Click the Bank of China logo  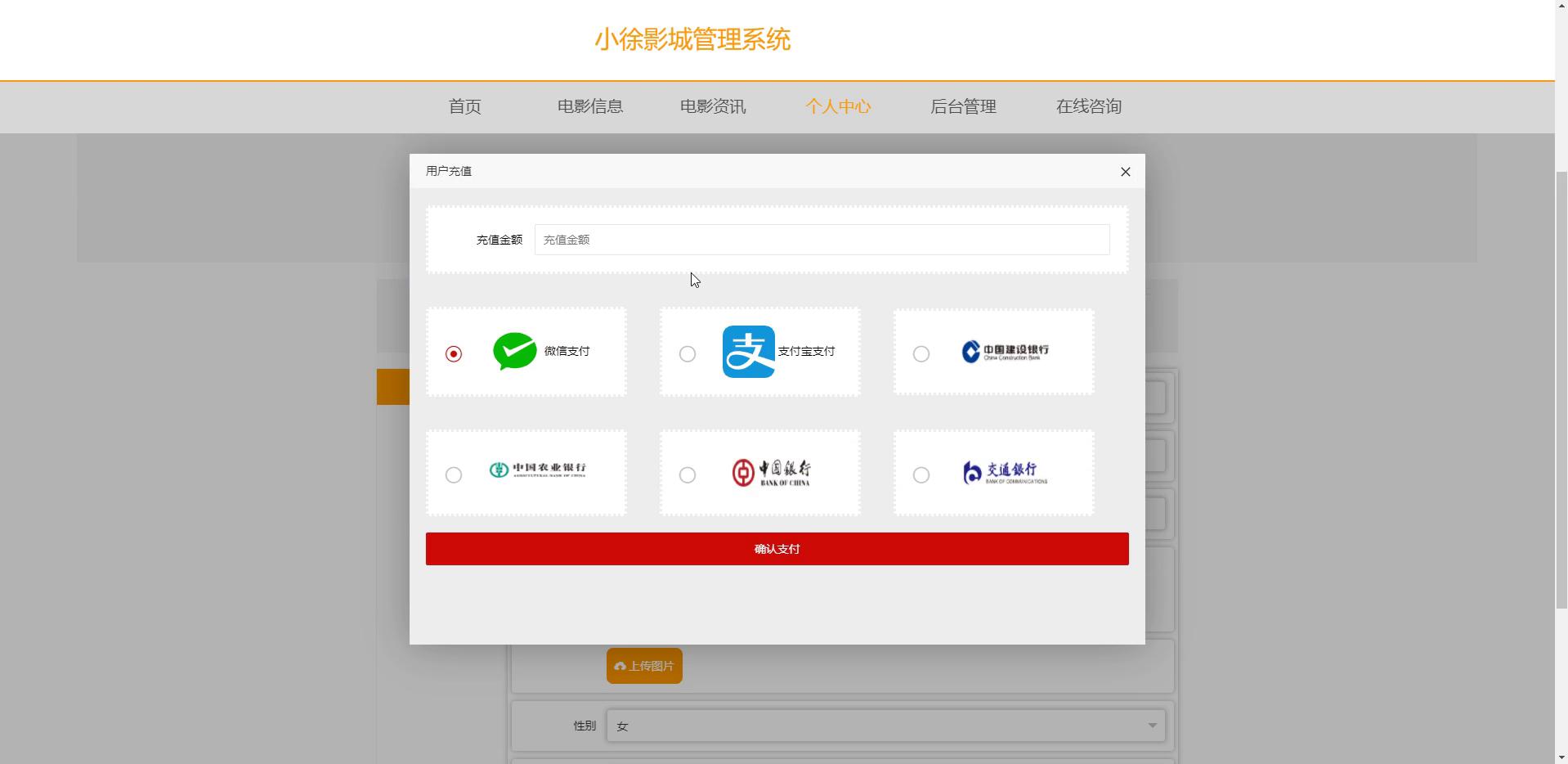[x=771, y=473]
